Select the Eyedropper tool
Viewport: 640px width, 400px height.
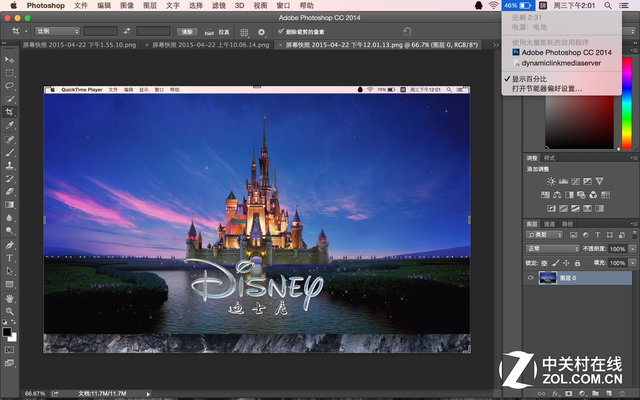pos(9,125)
